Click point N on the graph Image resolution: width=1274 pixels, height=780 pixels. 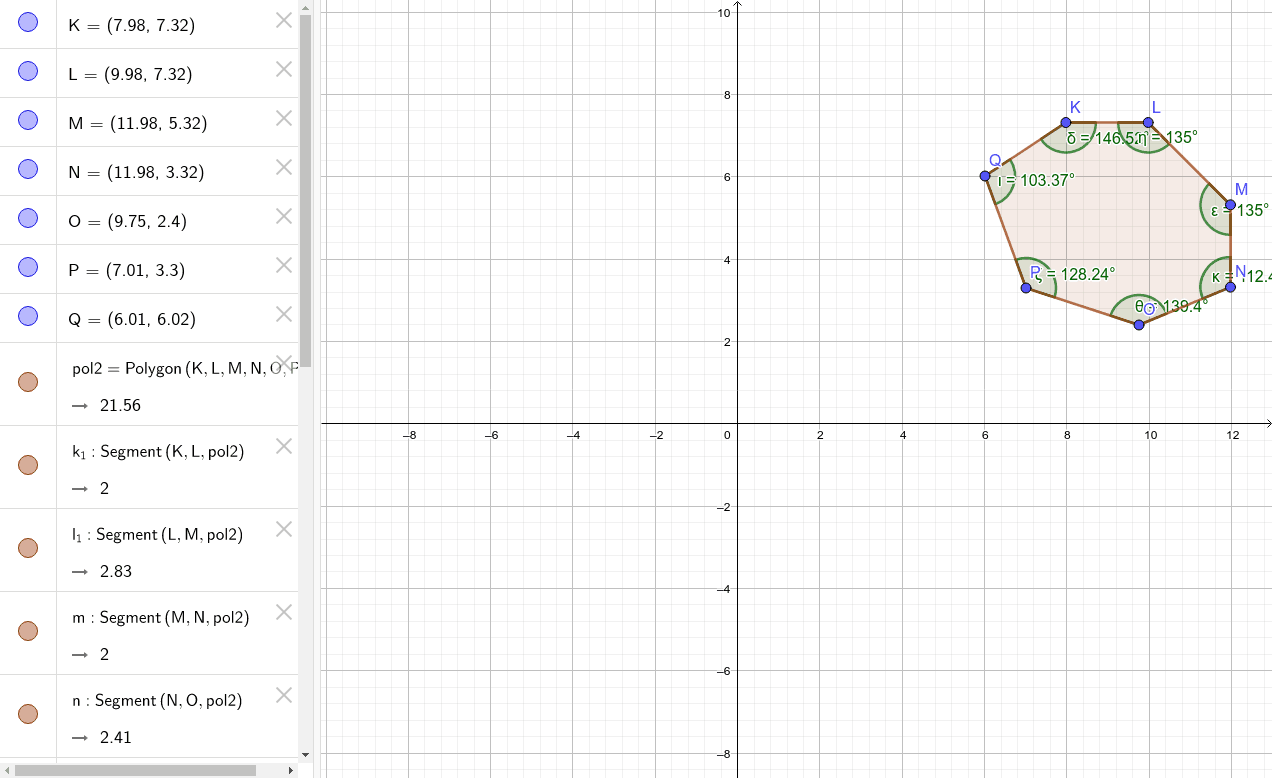tap(1230, 287)
